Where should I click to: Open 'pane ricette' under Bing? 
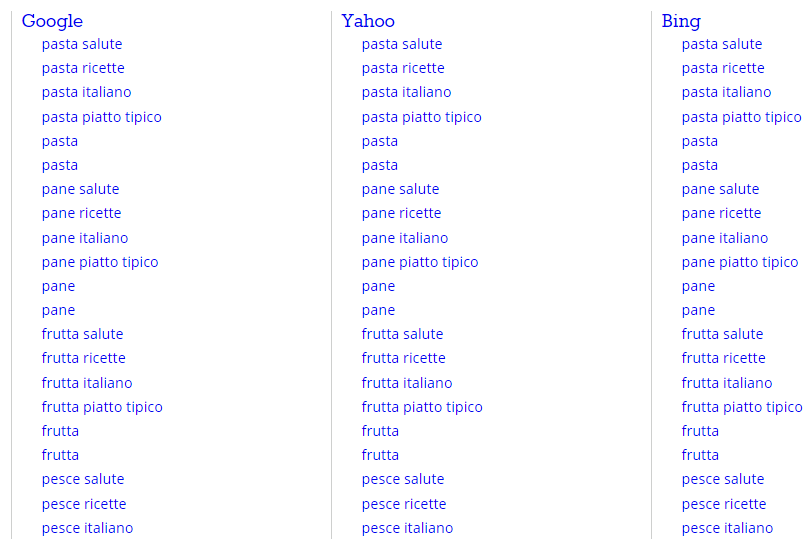[x=721, y=213]
